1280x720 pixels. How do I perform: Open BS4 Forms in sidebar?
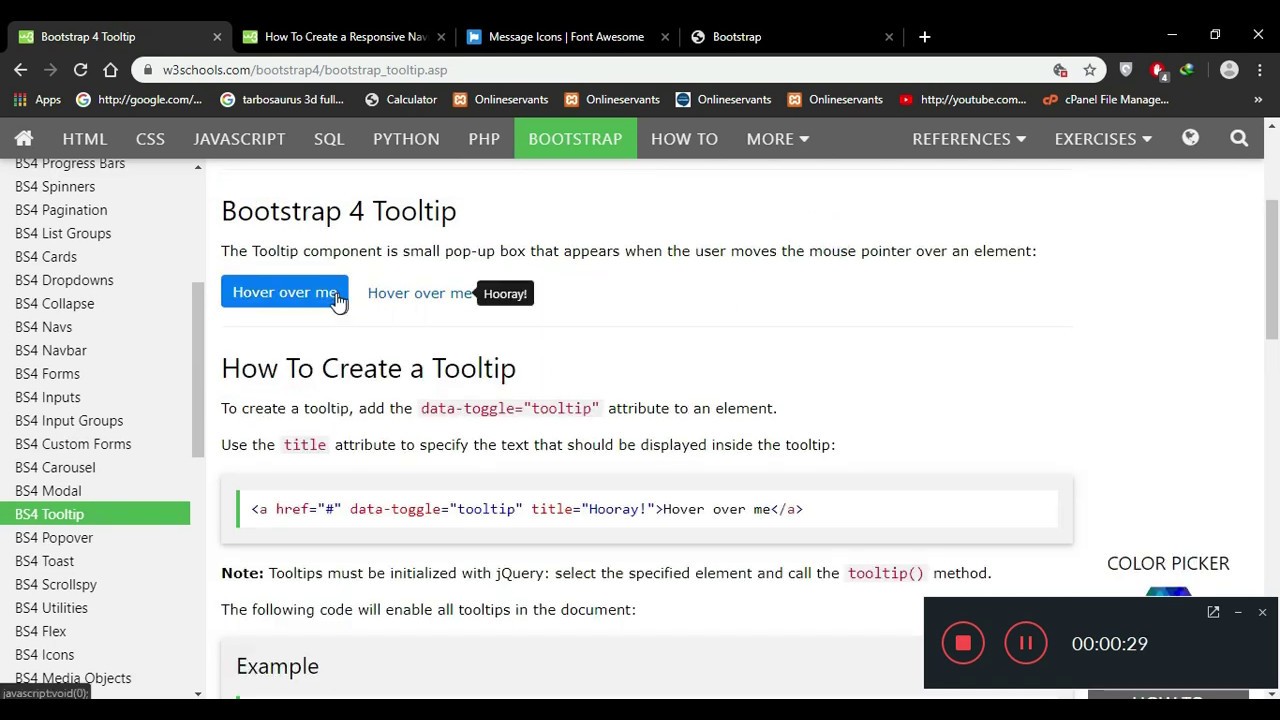[x=47, y=374]
